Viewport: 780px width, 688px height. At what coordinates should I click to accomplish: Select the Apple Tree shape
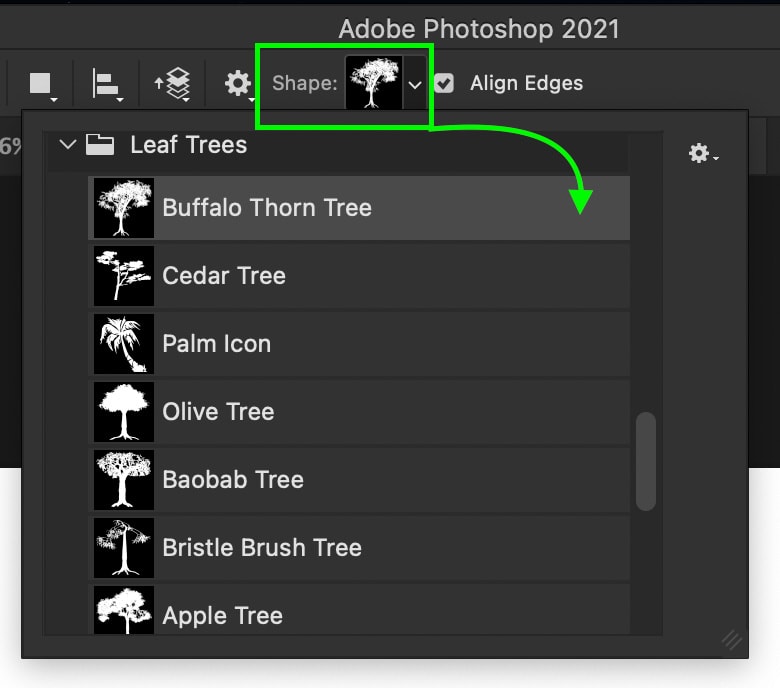359,610
